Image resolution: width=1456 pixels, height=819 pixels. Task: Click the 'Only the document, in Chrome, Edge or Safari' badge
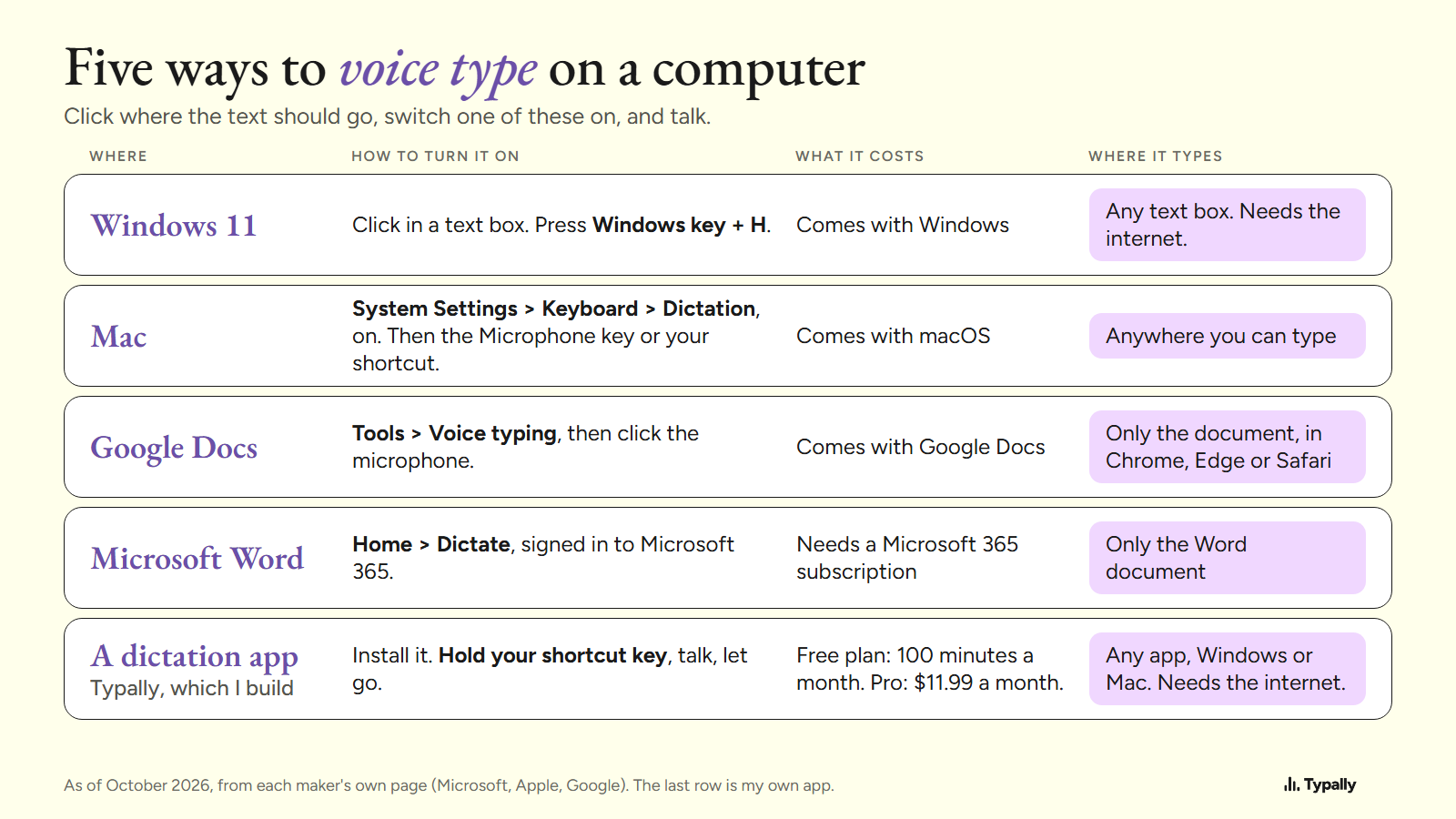1228,447
